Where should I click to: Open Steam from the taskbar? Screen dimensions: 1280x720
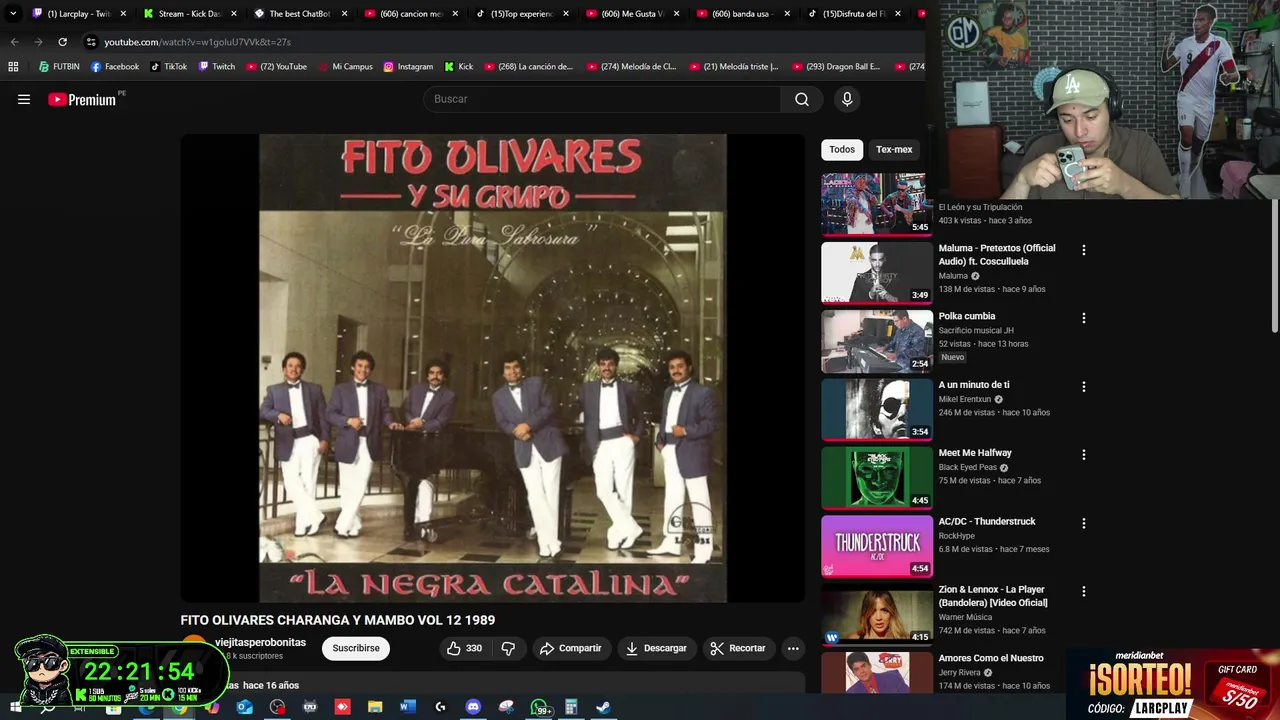(x=604, y=707)
